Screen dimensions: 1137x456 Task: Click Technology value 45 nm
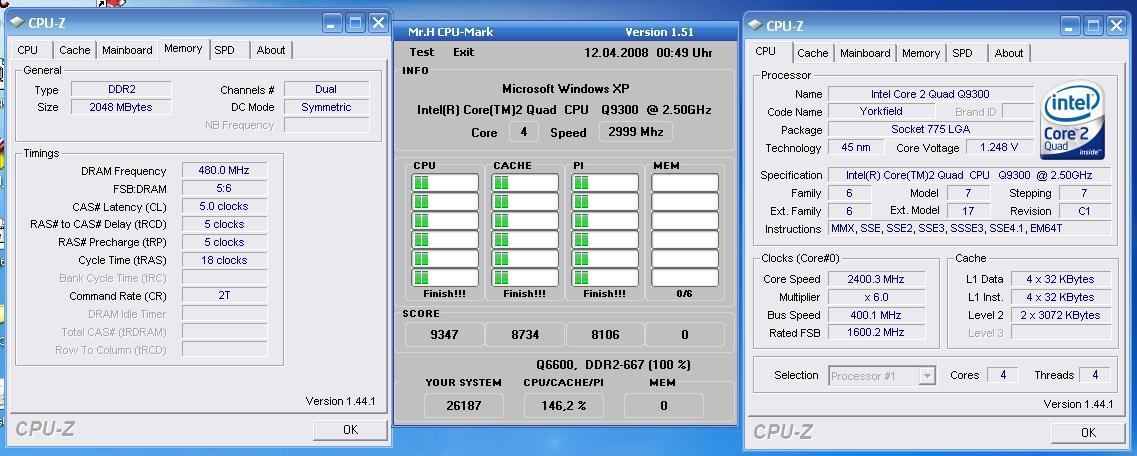click(856, 147)
